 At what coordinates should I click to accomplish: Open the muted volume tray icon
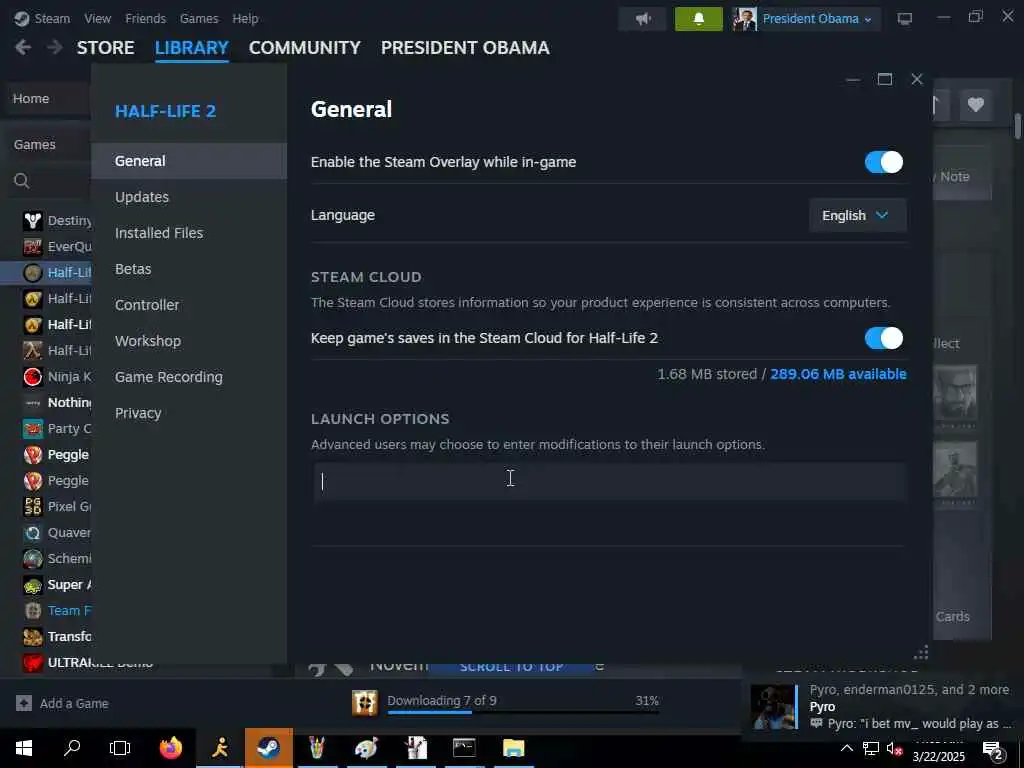point(894,749)
